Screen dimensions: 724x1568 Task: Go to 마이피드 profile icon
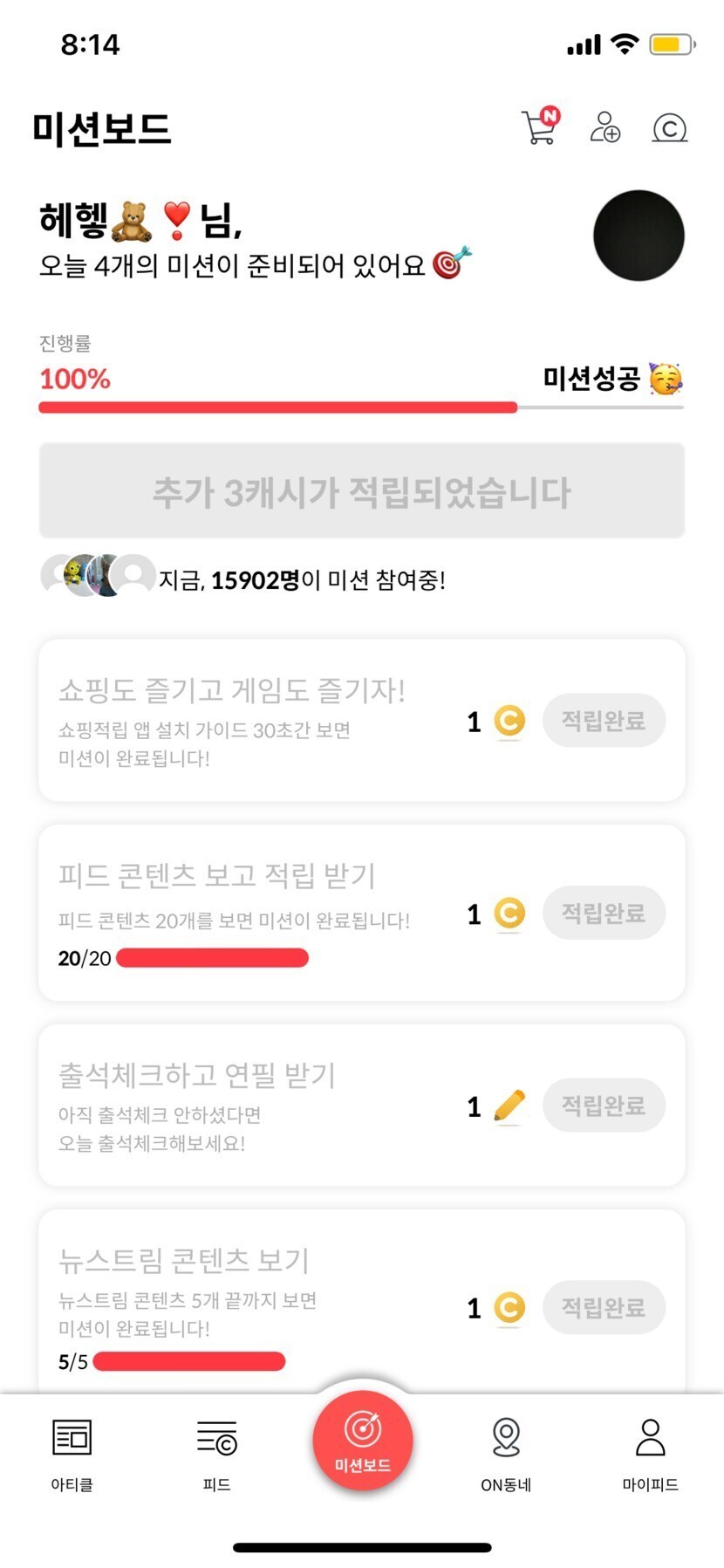click(650, 1438)
